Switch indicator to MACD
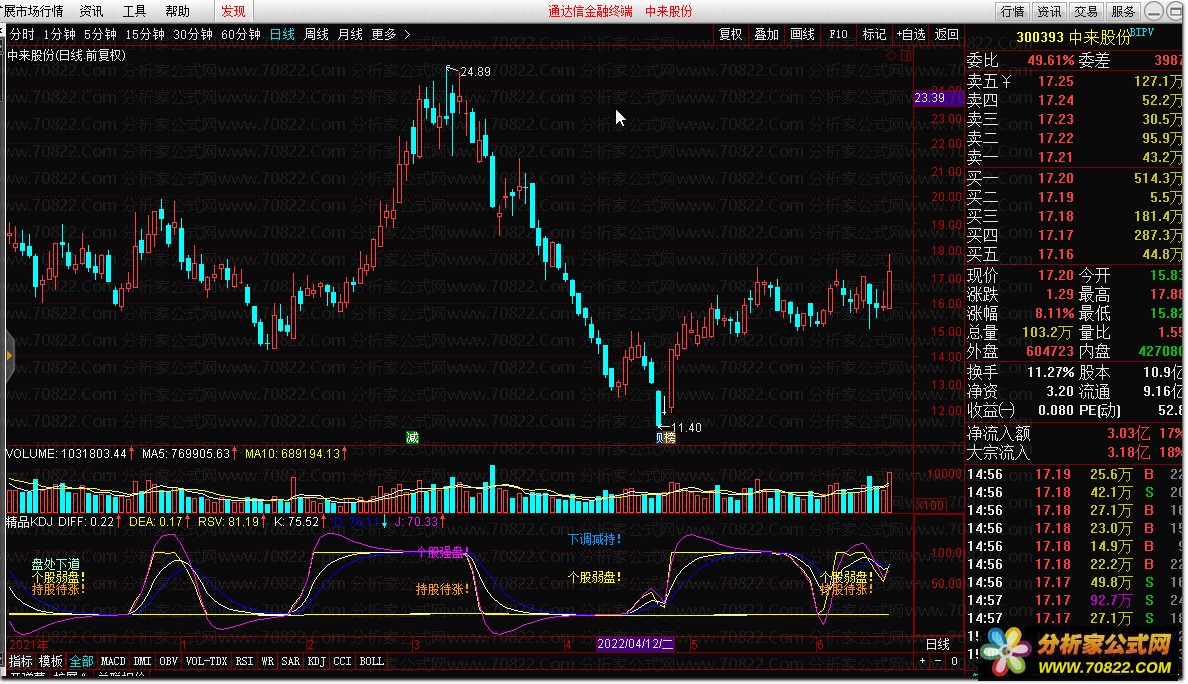The image size is (1188, 684). [x=113, y=661]
